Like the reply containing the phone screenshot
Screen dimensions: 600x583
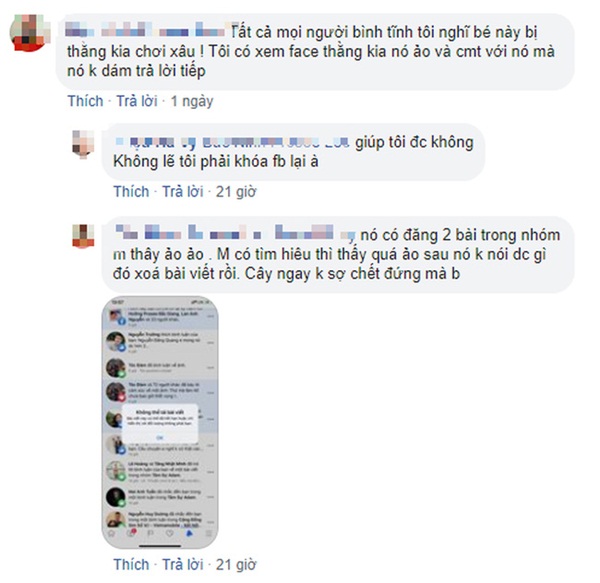tap(131, 565)
